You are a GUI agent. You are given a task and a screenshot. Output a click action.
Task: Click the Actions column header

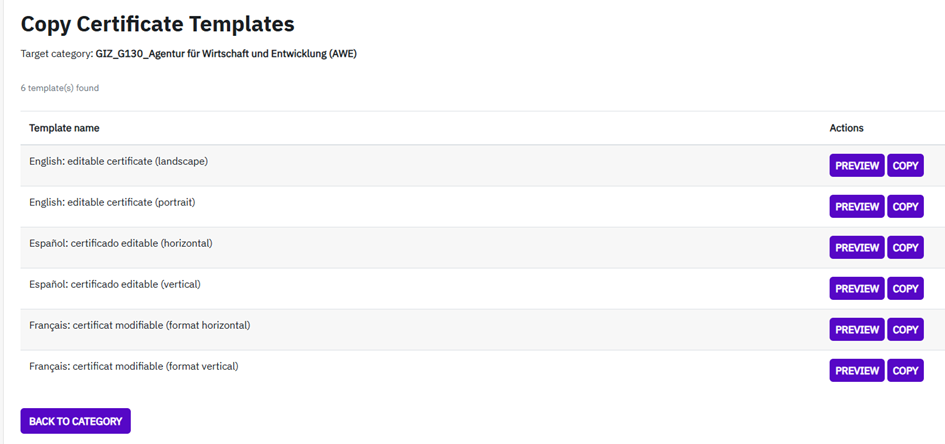pyautogui.click(x=846, y=128)
